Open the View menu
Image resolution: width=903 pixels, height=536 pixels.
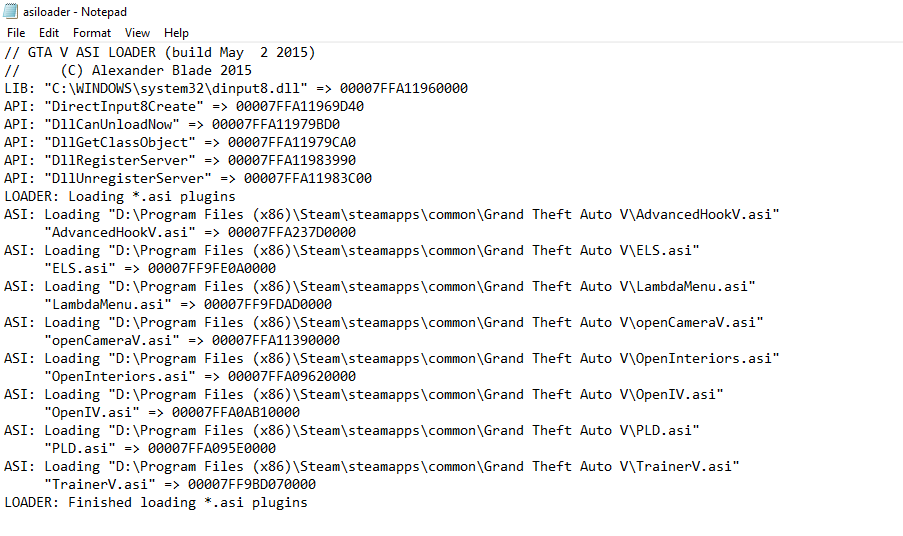tap(138, 33)
